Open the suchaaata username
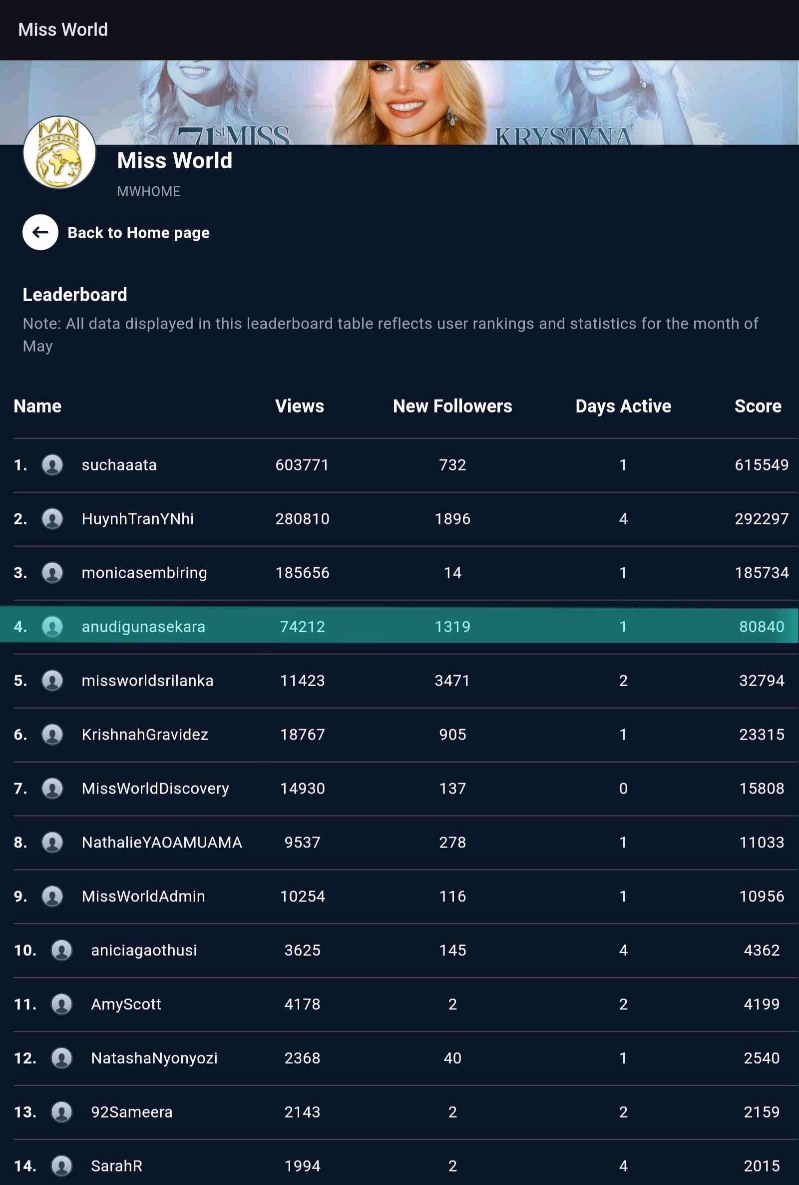This screenshot has width=799, height=1185. tap(119, 465)
